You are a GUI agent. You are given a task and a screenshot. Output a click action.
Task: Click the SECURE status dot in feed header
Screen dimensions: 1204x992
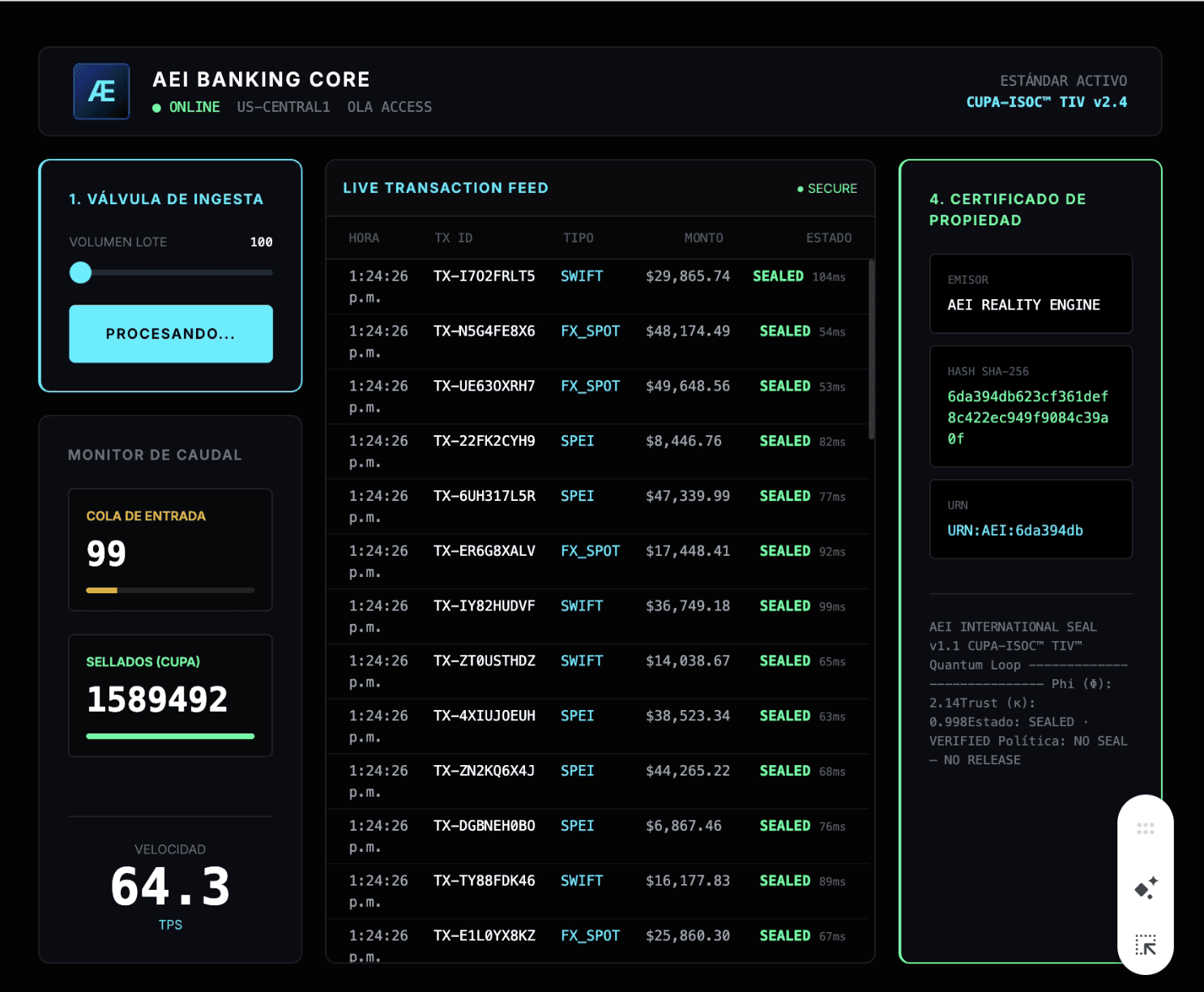click(801, 189)
